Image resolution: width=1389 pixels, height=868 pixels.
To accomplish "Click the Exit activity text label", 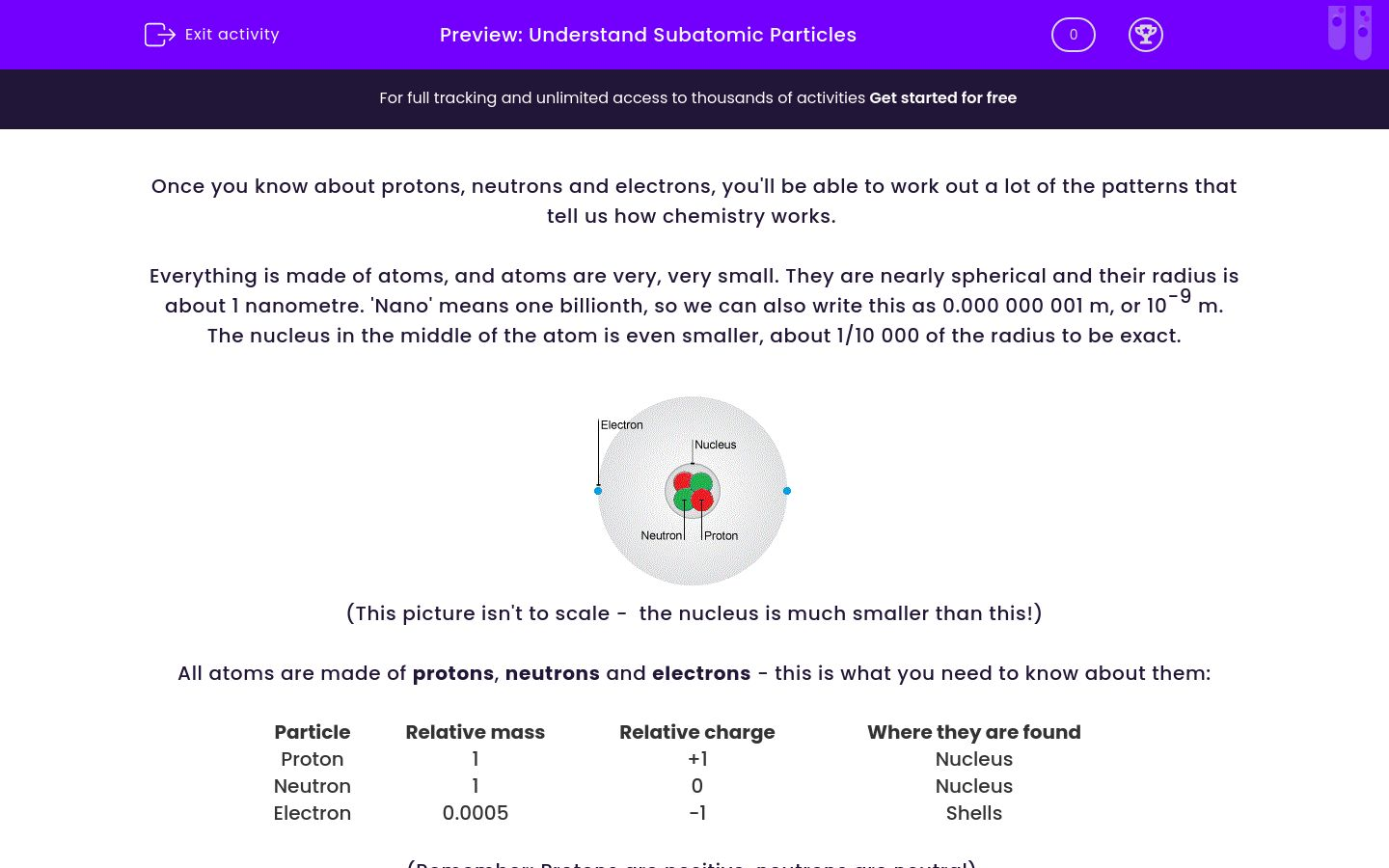I will tap(231, 35).
